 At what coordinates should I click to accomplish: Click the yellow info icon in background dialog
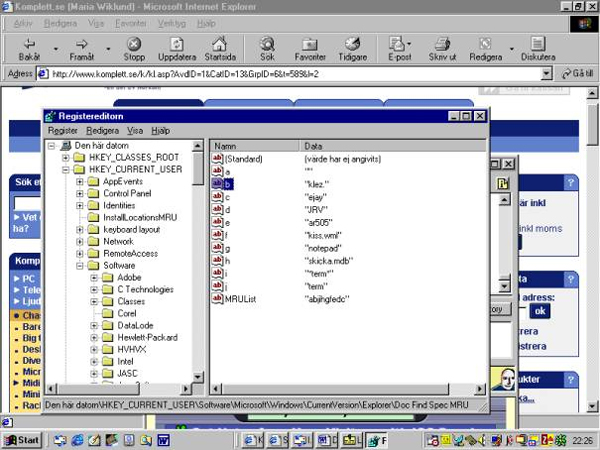point(502,184)
